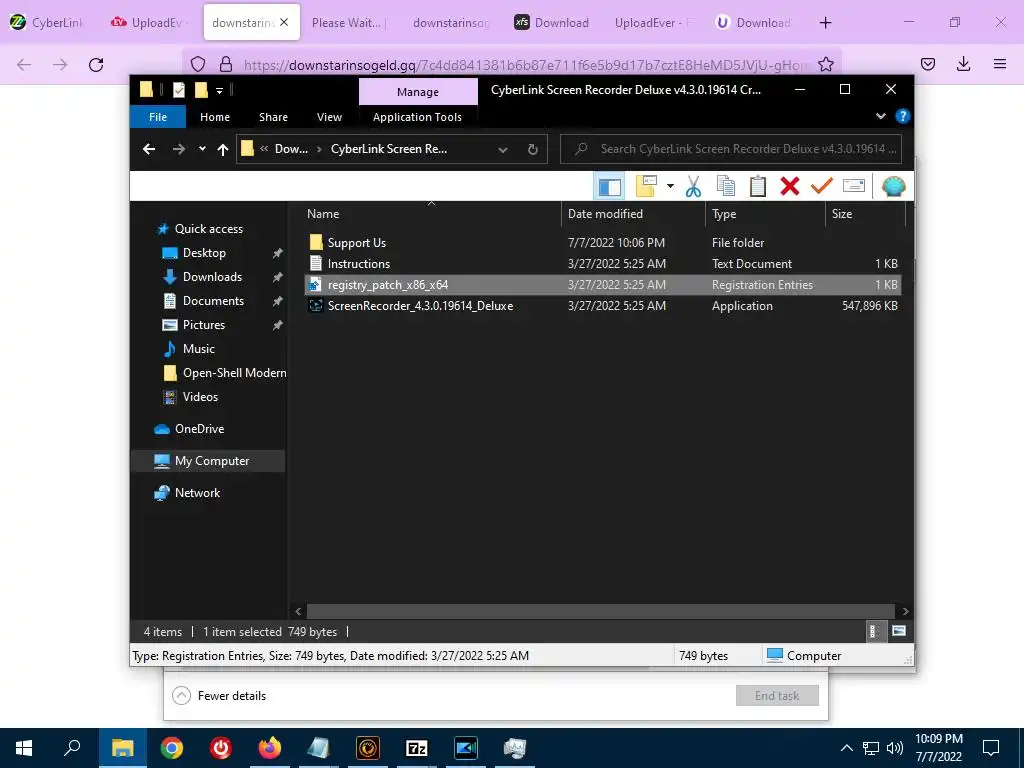This screenshot has height=768, width=1024.
Task: Open Firefox application menu
Action: tap(1000, 64)
